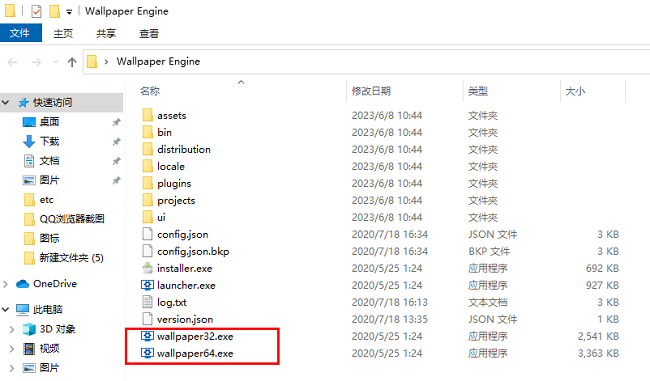This screenshot has height=381, width=650.
Task: Open the recent locations dropdown arrow
Action: (x=55, y=62)
